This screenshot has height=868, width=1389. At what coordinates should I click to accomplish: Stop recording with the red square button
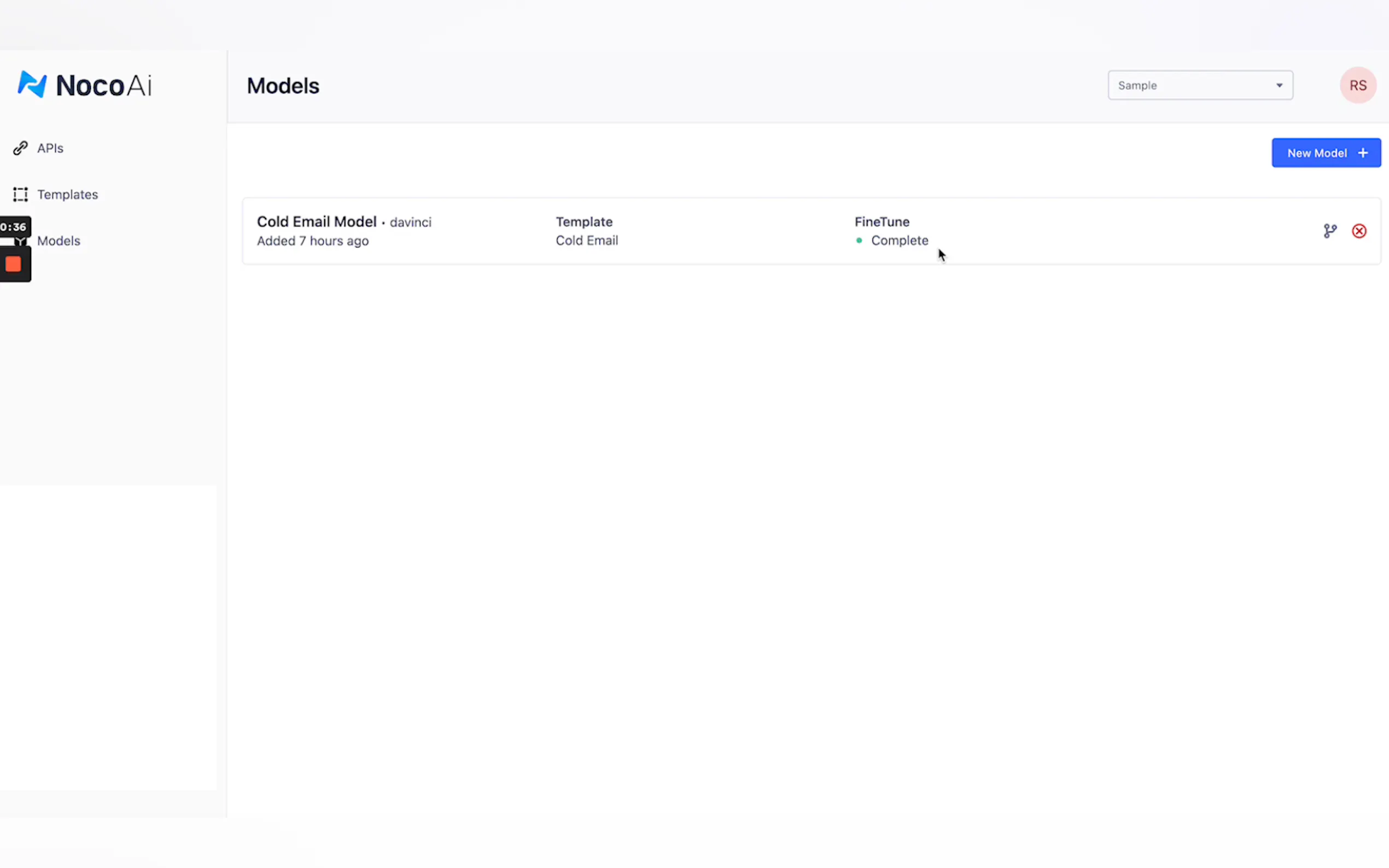(x=13, y=265)
